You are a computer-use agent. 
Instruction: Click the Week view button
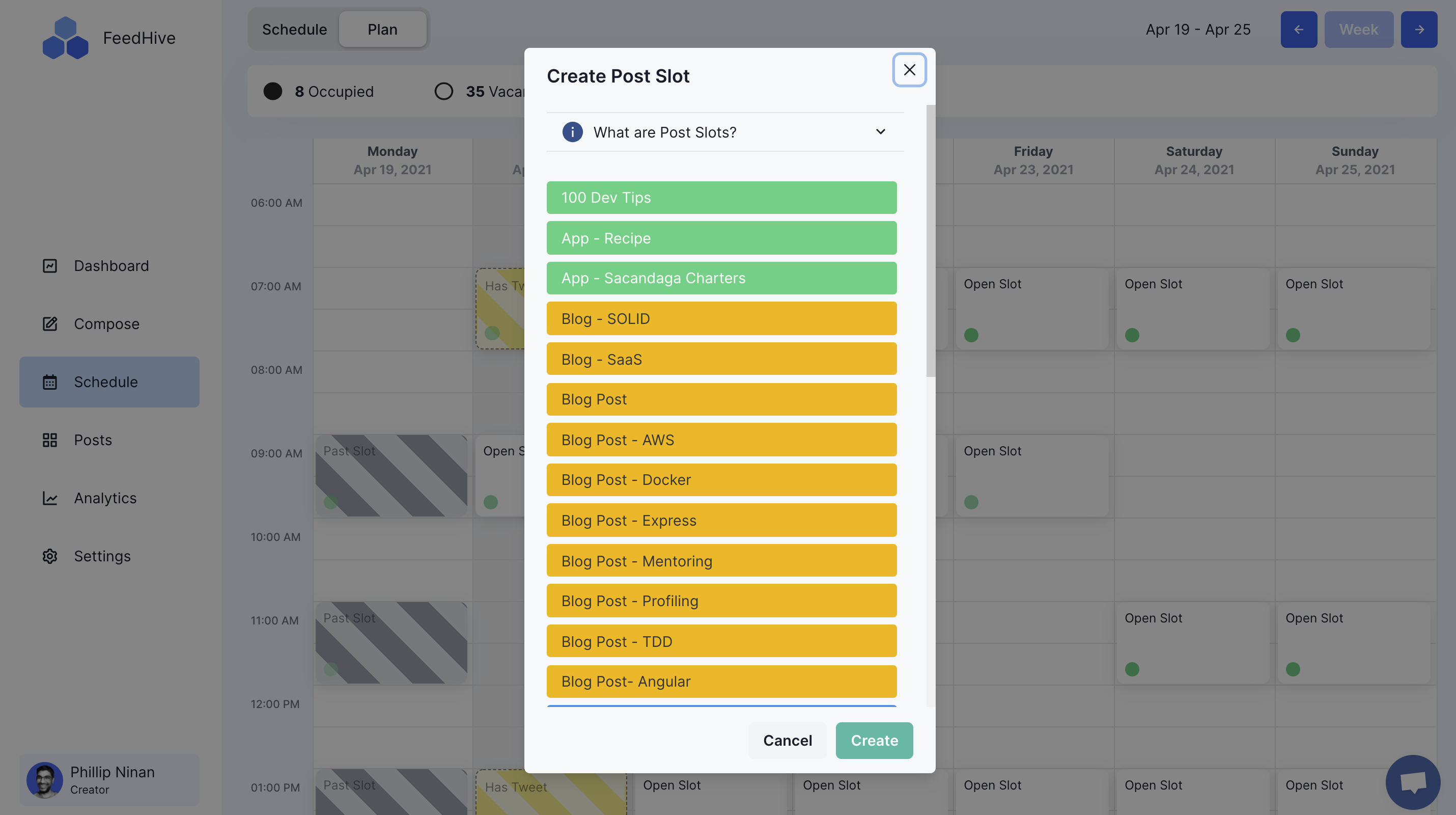point(1359,30)
